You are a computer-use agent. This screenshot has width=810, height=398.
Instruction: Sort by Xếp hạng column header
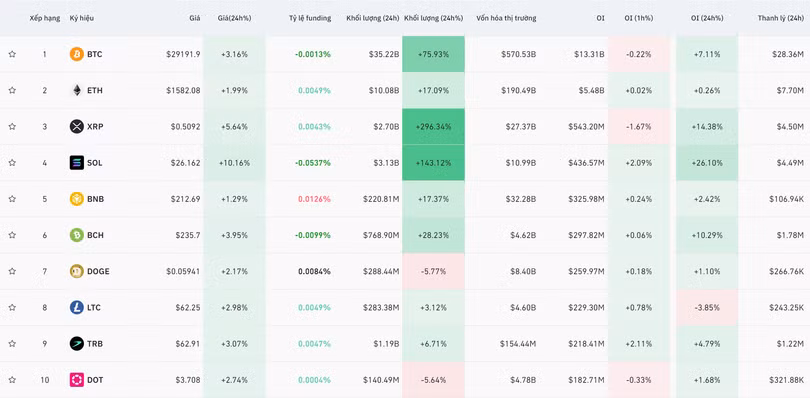44,18
